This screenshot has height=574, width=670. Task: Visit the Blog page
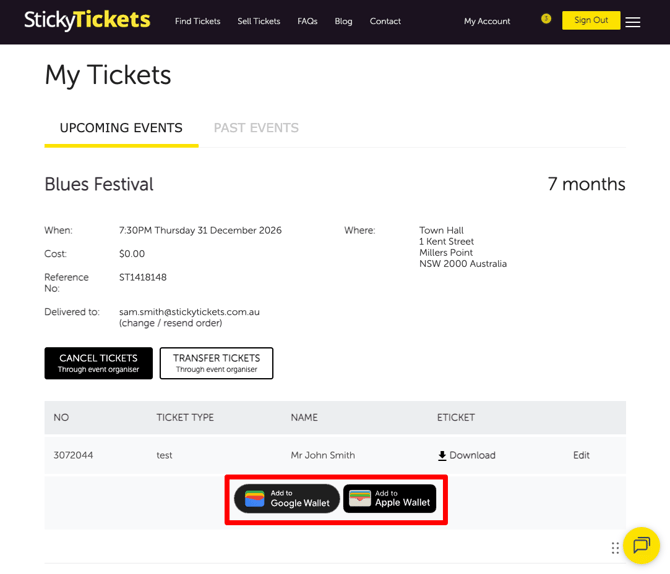343,21
